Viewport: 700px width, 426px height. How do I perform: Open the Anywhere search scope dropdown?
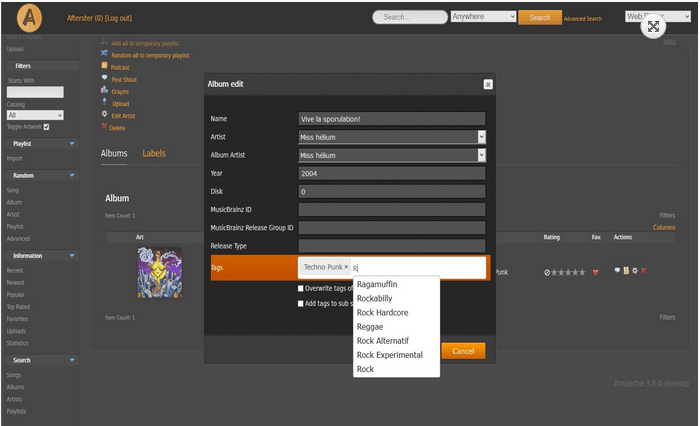pyautogui.click(x=483, y=17)
